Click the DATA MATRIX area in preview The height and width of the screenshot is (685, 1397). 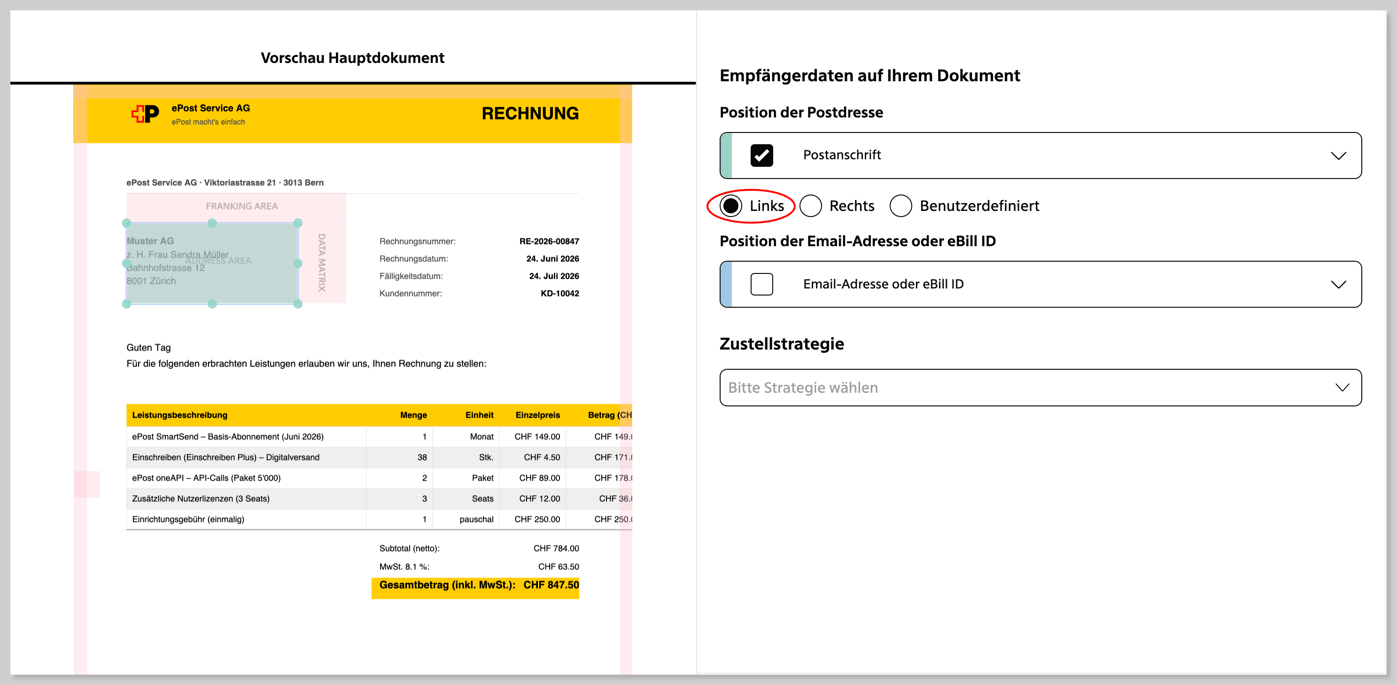tap(322, 263)
